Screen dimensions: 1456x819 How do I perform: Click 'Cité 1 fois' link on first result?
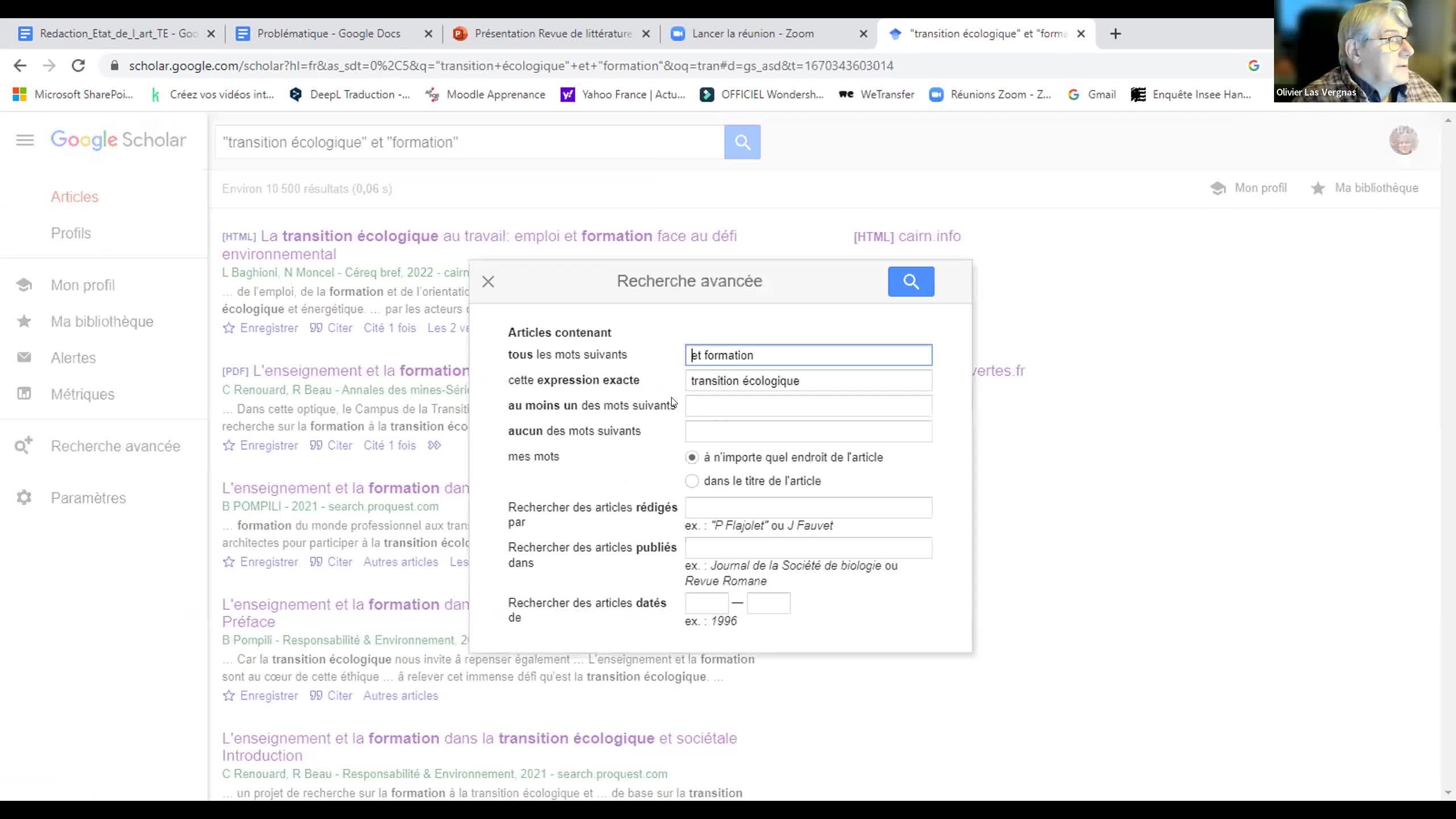click(x=390, y=328)
